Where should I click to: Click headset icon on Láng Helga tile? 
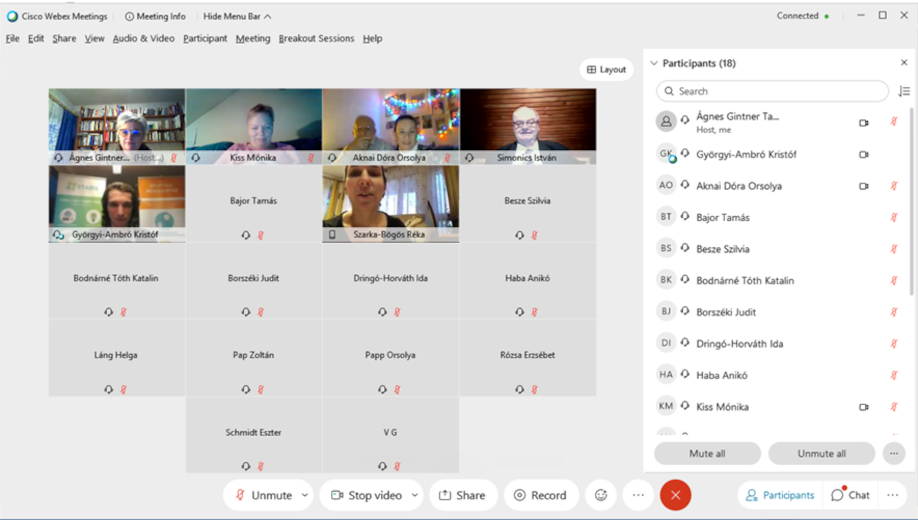(x=109, y=389)
